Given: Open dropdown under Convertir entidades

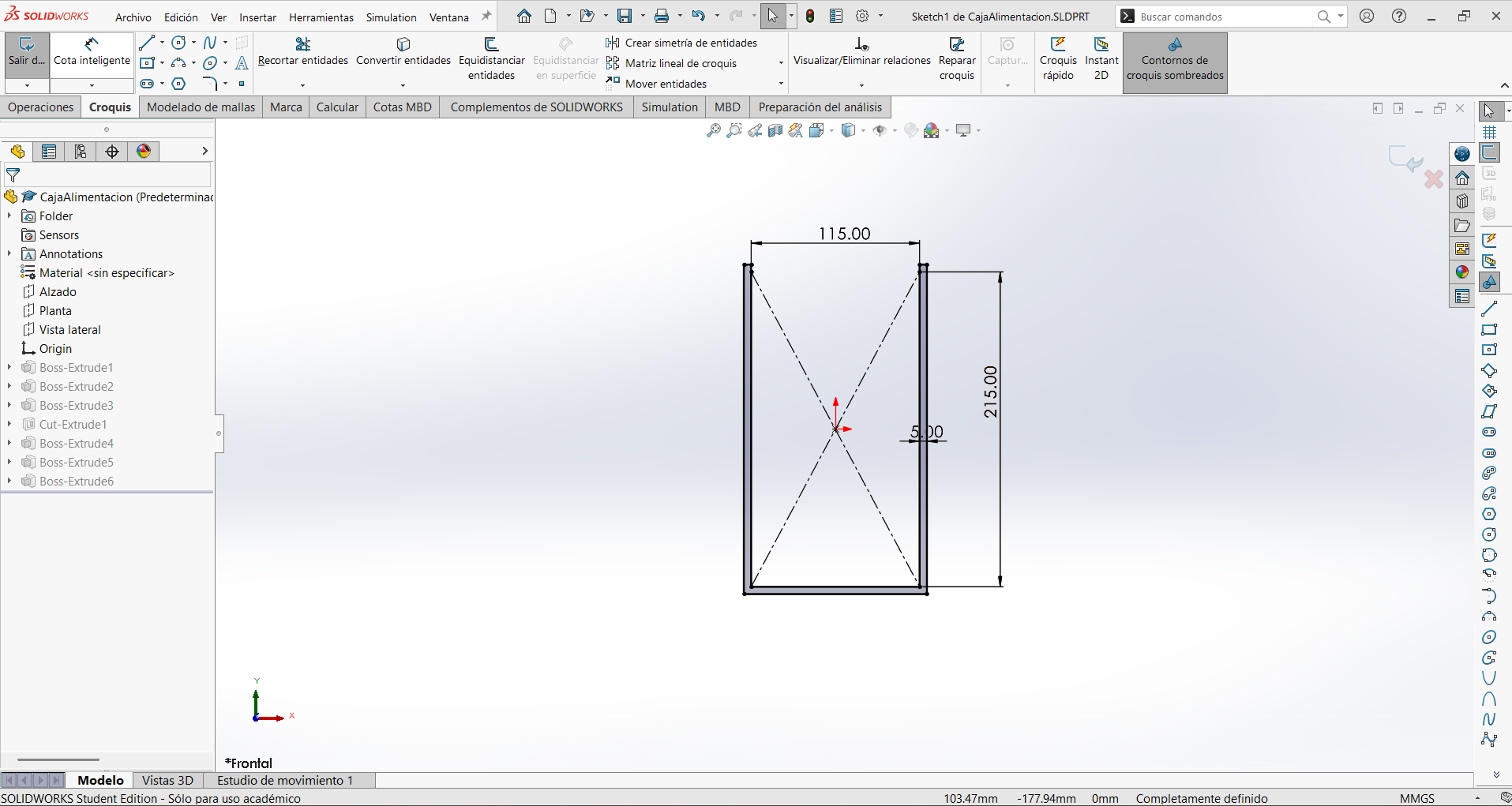Looking at the screenshot, I should 403,85.
